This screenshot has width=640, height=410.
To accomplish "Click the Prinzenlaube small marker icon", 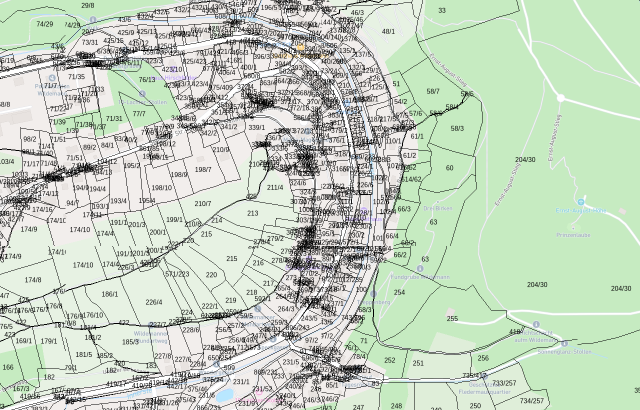I will coord(573,228).
